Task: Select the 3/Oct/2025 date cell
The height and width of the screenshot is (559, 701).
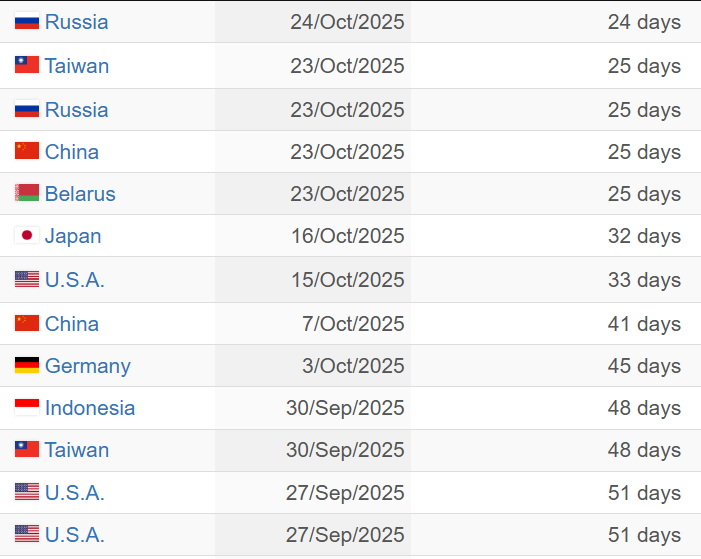Action: click(353, 366)
